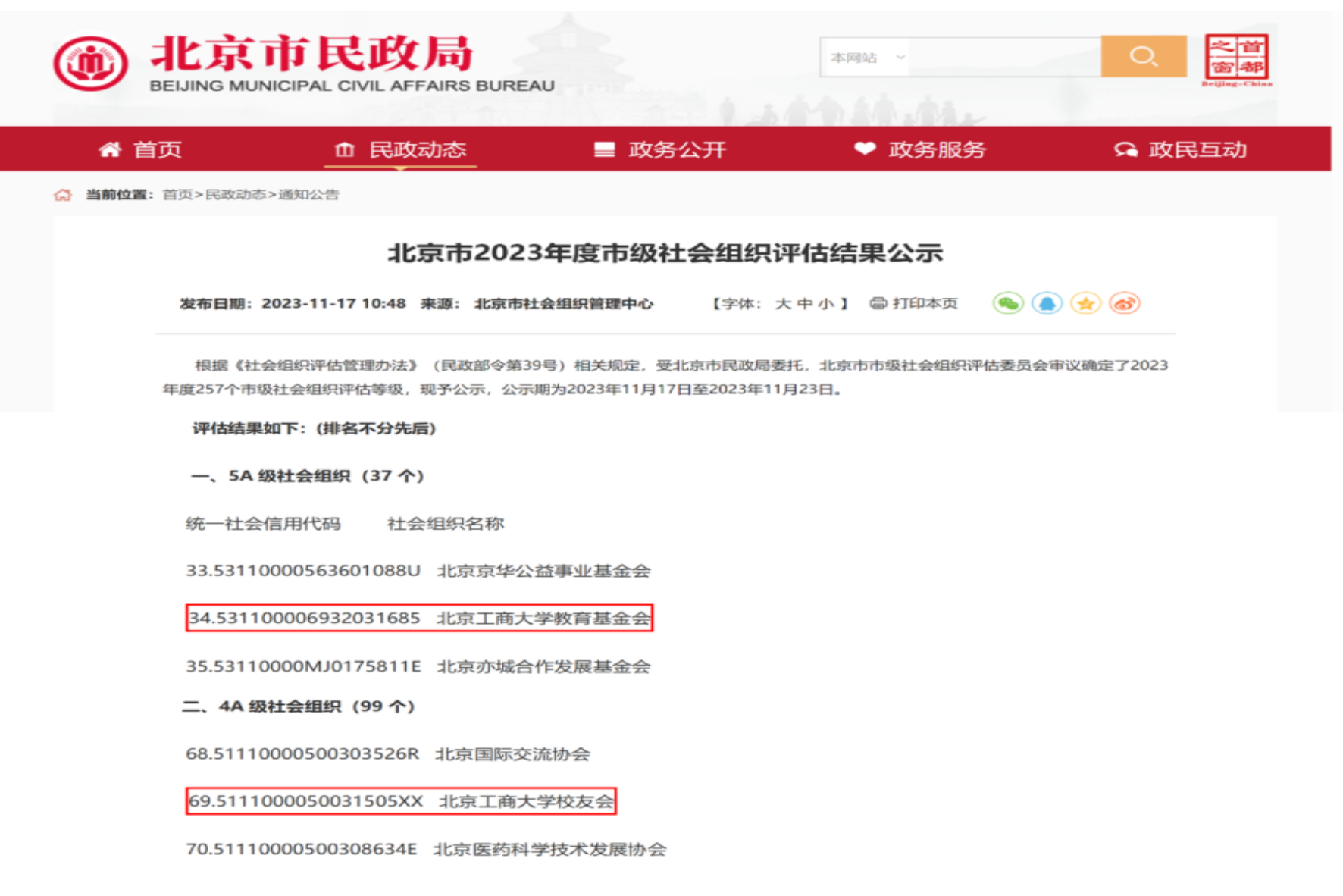Add page to favorites via star icon
Viewport: 1343px width, 896px height.
tap(1088, 302)
